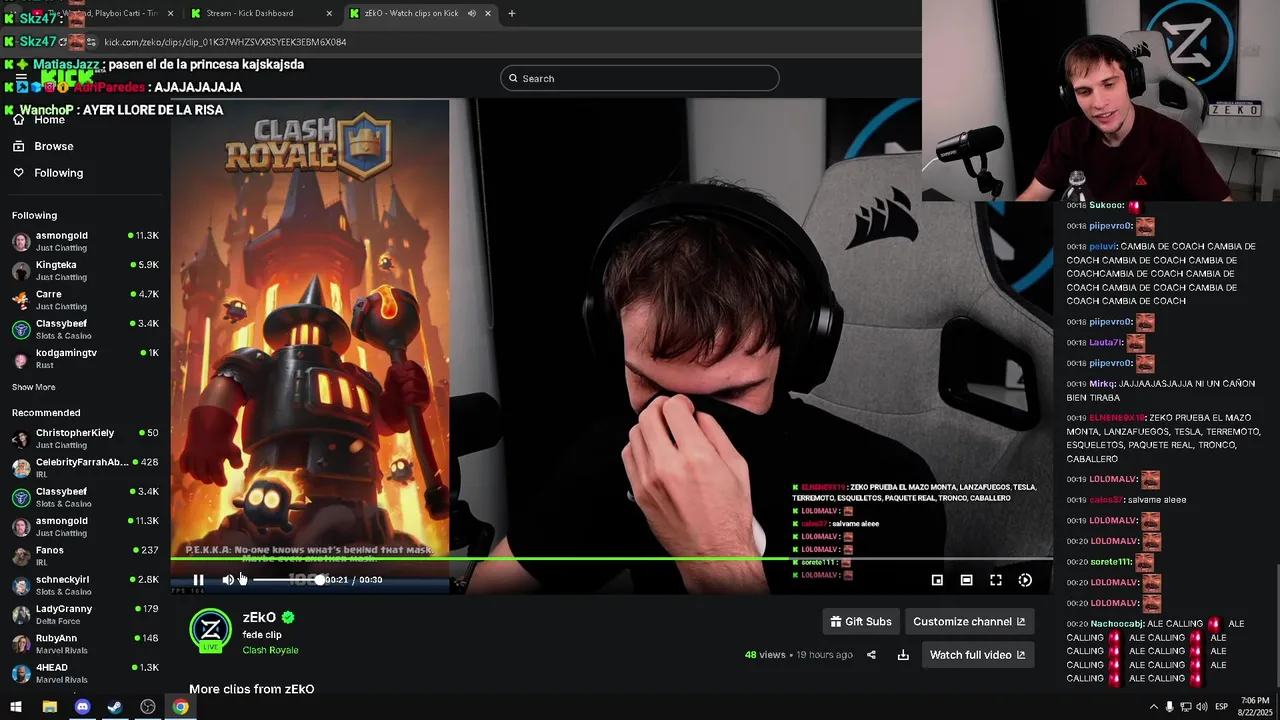
Task: Open the Clash Royale category link
Action: click(x=270, y=650)
